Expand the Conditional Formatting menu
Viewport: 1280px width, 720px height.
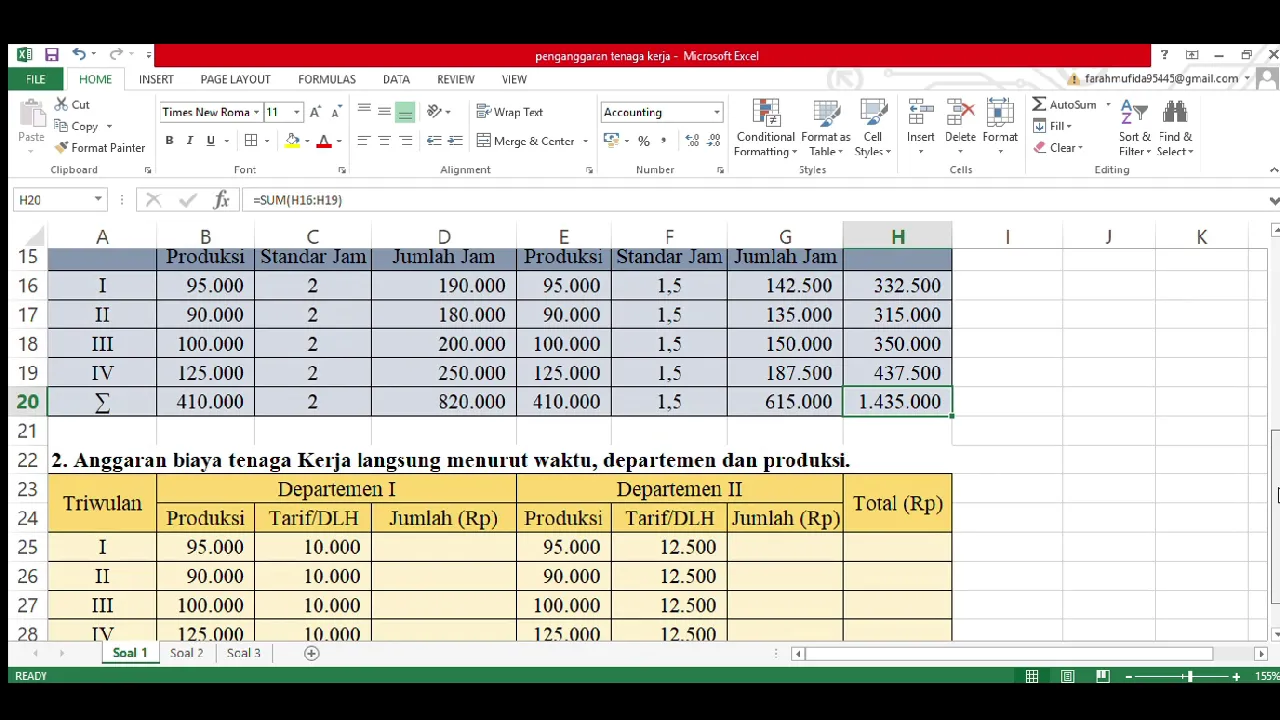tap(765, 128)
